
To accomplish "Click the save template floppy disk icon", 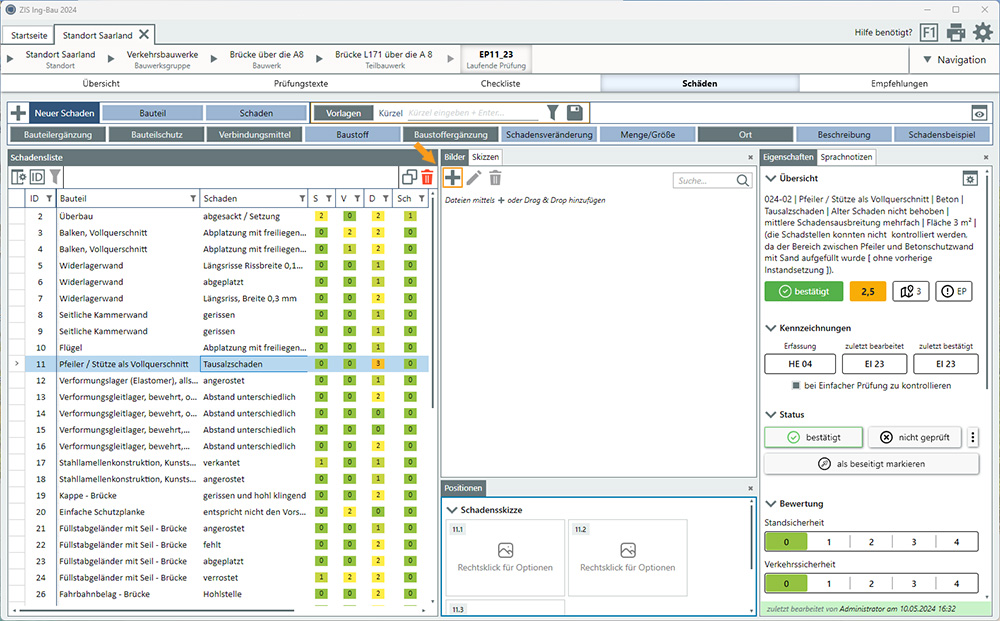I will [575, 113].
